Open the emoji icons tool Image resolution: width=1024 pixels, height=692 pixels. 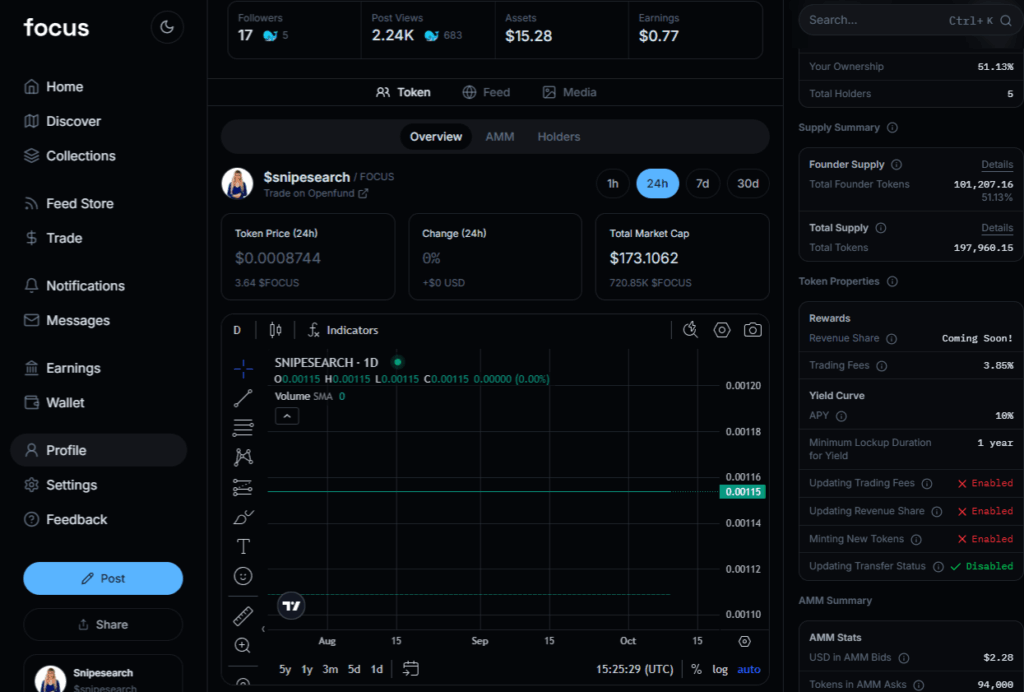coord(243,576)
